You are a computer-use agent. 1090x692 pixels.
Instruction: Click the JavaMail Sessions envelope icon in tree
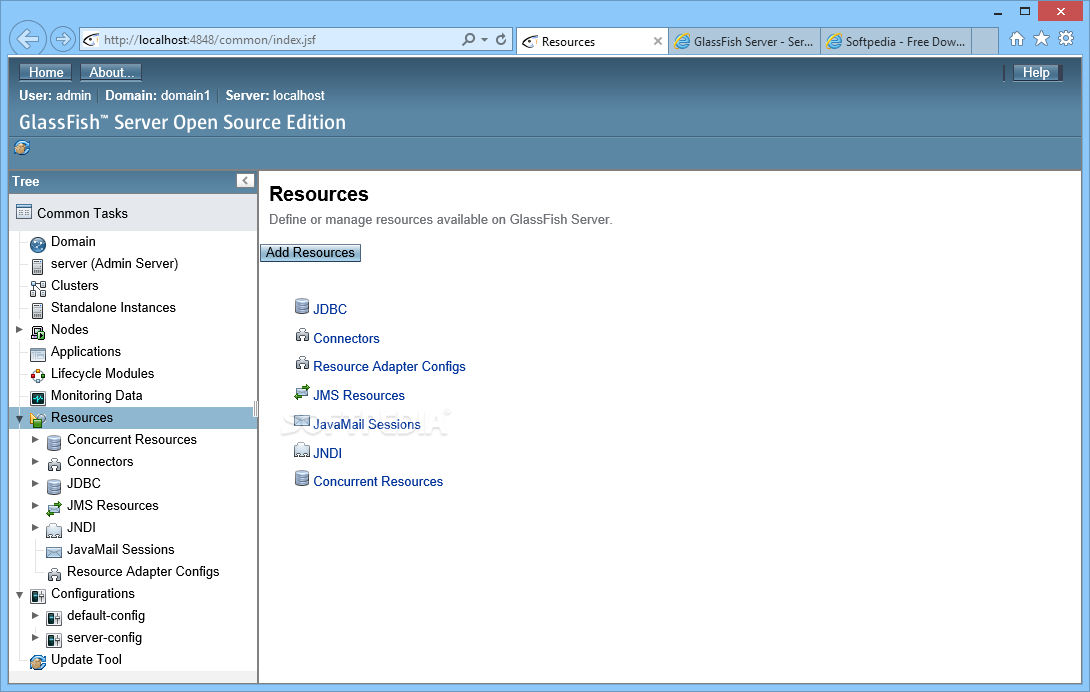click(x=54, y=552)
